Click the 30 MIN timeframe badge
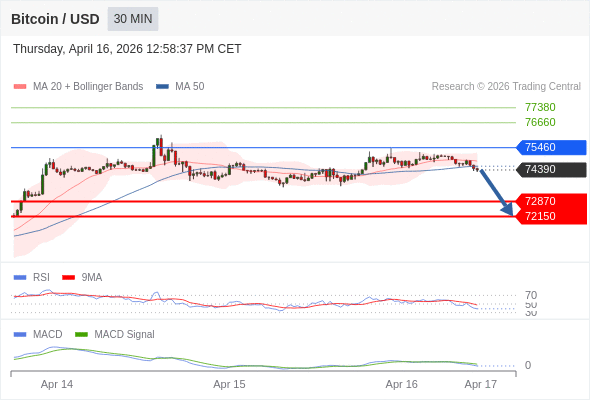590x400 pixels. [x=133, y=19]
